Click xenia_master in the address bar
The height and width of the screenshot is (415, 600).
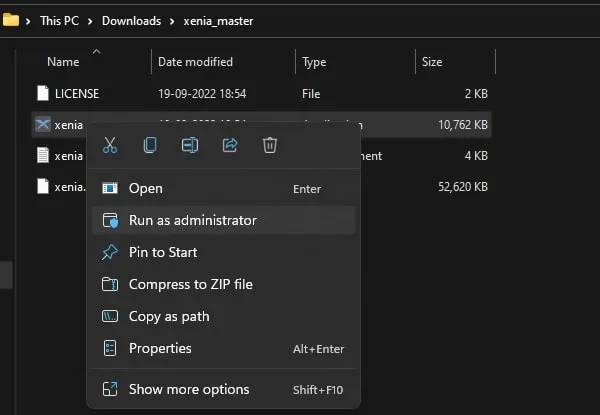pyautogui.click(x=218, y=21)
